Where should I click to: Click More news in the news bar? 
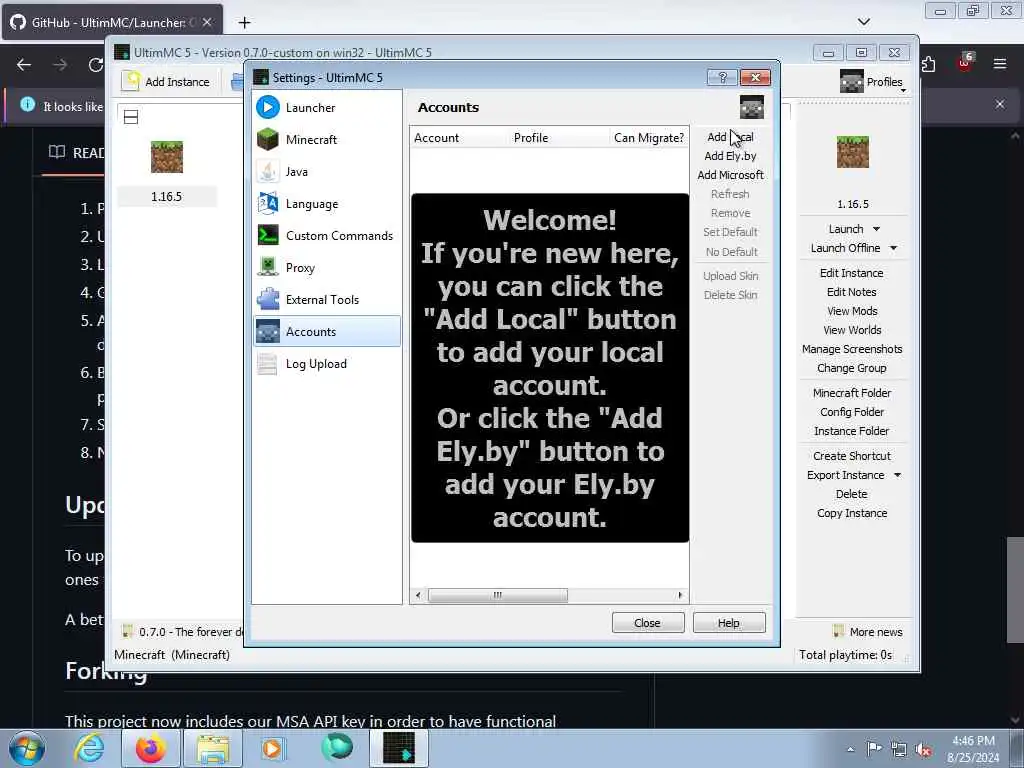[868, 632]
